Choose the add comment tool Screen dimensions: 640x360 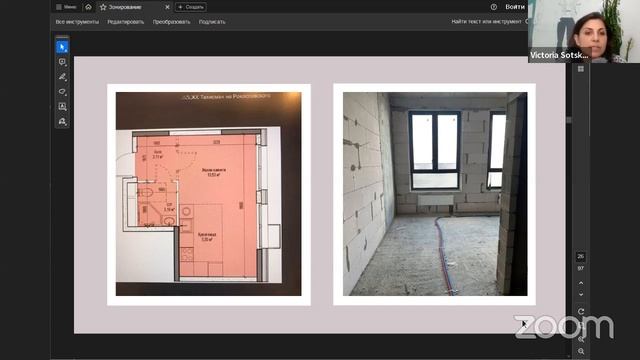pos(62,62)
